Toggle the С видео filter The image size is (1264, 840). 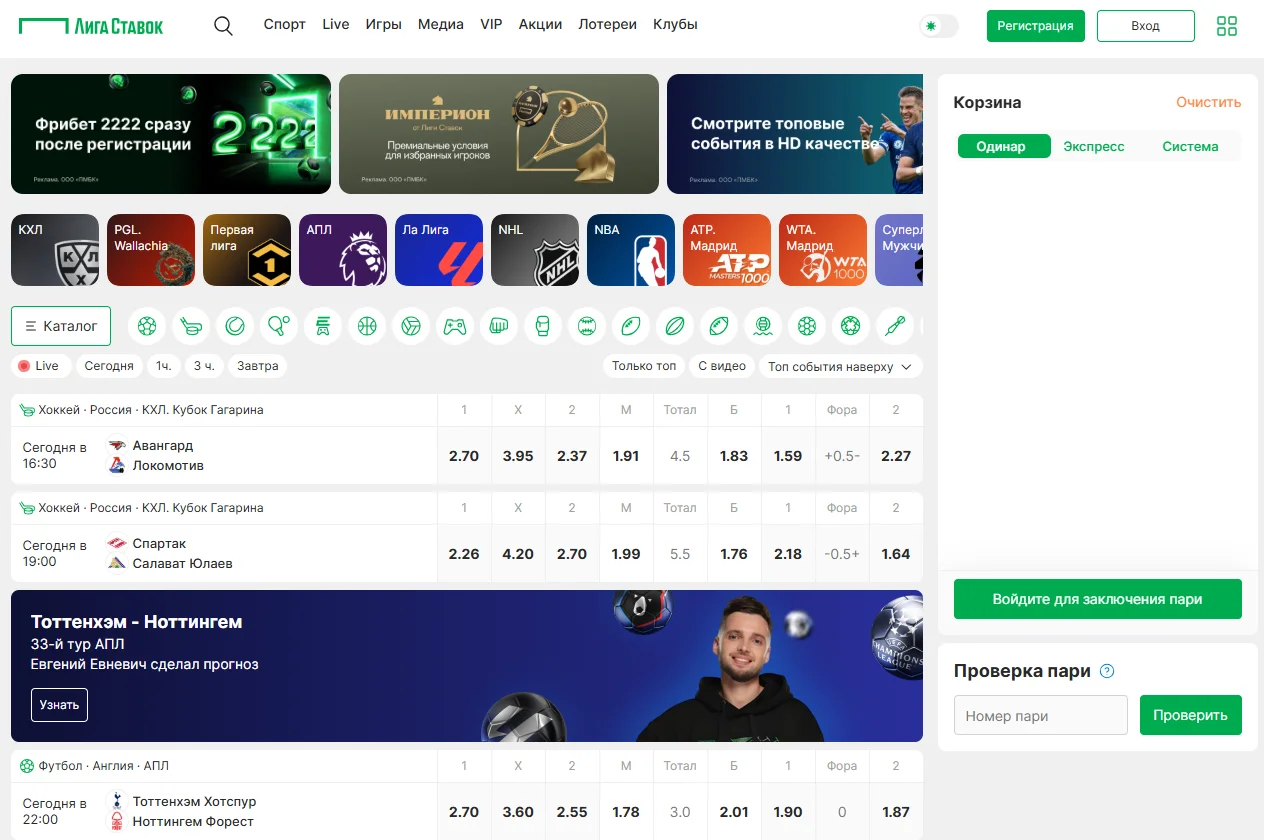pos(722,366)
